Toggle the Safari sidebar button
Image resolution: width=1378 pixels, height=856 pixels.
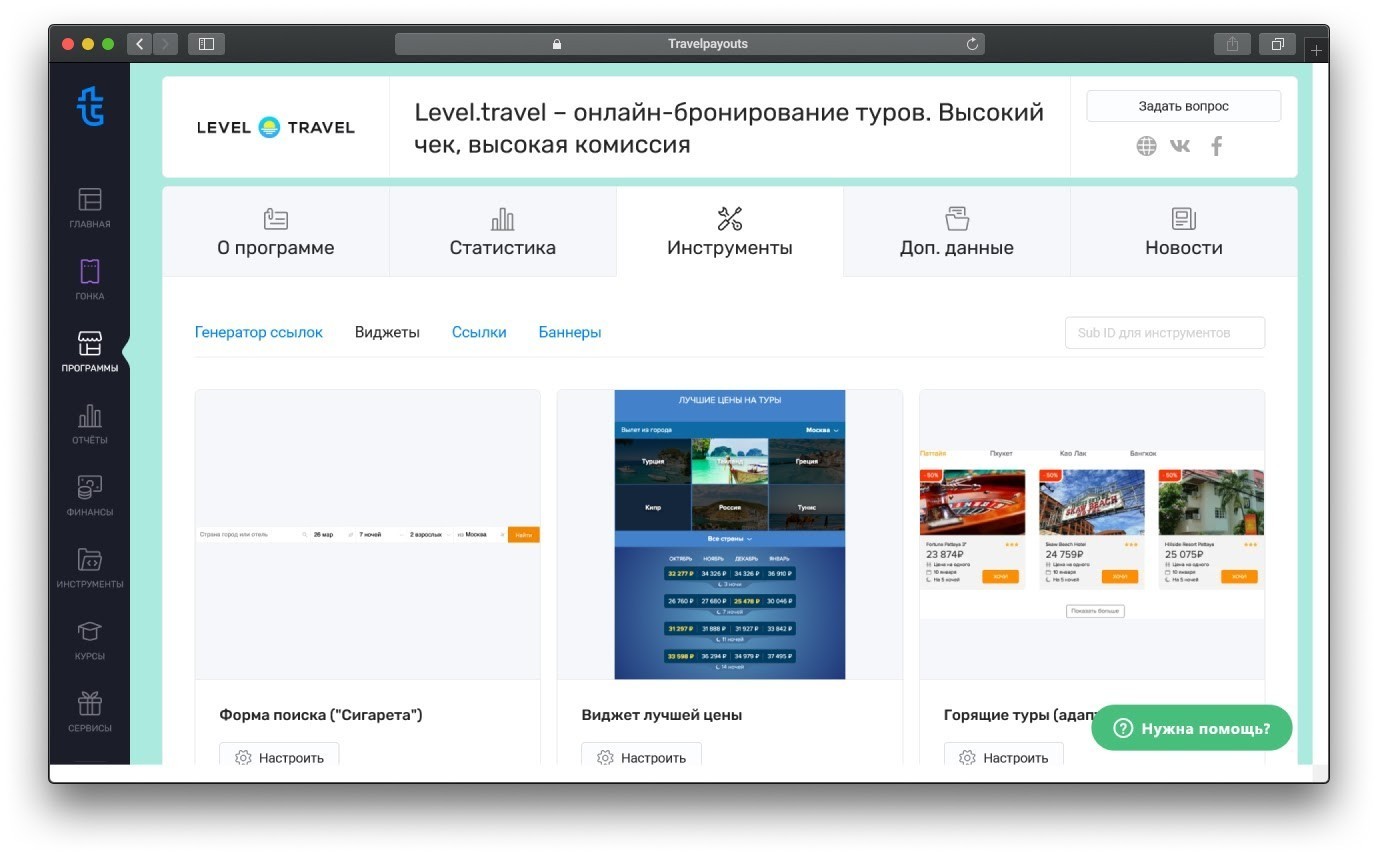pyautogui.click(x=206, y=44)
